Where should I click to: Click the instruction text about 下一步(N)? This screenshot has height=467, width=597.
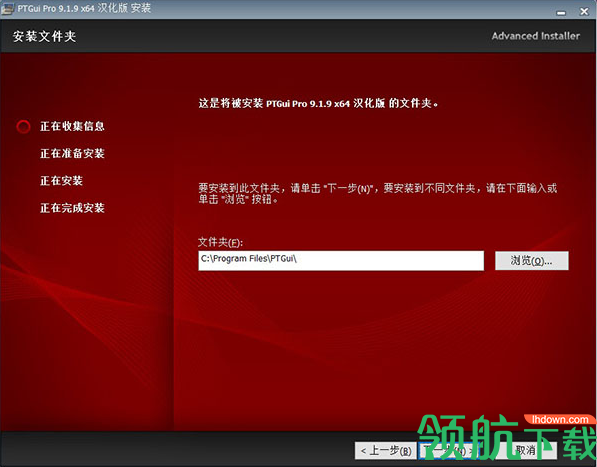point(378,193)
